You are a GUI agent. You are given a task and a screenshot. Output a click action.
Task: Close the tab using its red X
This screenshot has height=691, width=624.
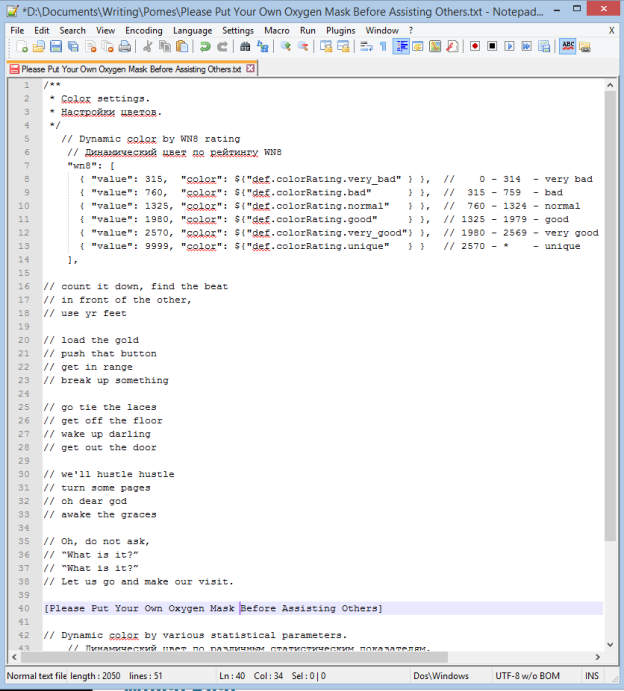pos(250,69)
